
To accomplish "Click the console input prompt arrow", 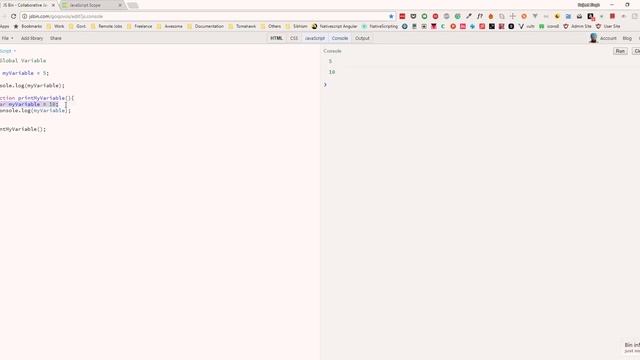I will [x=325, y=85].
